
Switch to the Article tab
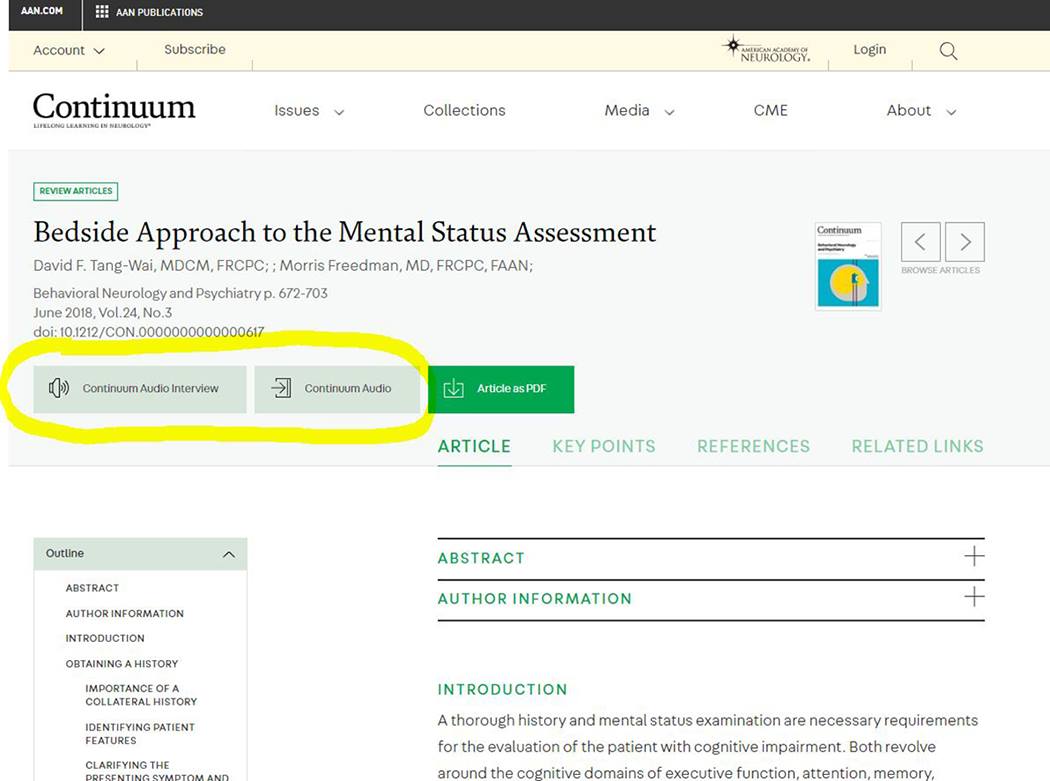click(474, 446)
